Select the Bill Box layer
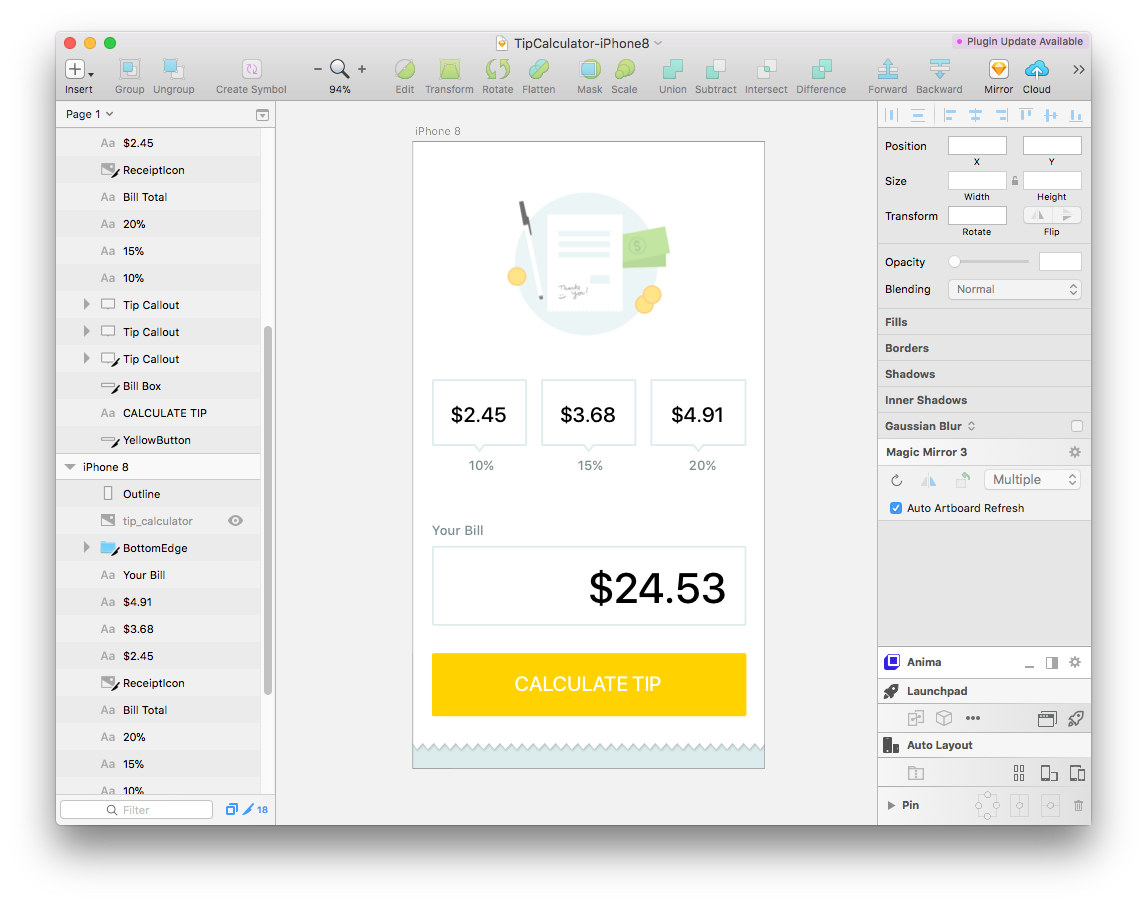The width and height of the screenshot is (1147, 905). pyautogui.click(x=159, y=386)
